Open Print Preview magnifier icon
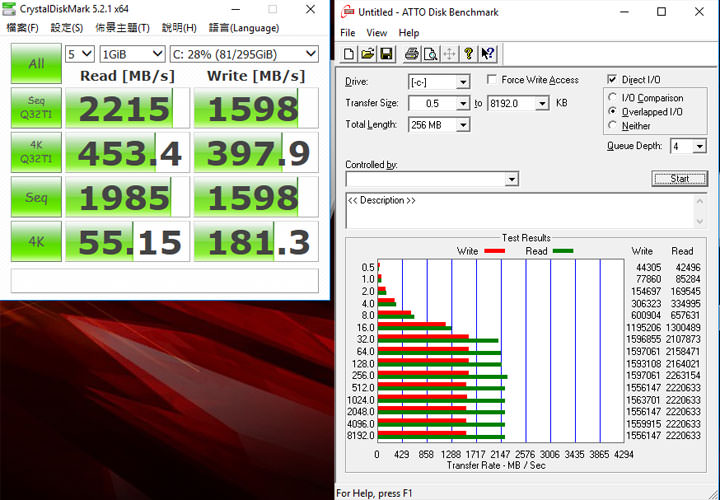 (x=429, y=54)
